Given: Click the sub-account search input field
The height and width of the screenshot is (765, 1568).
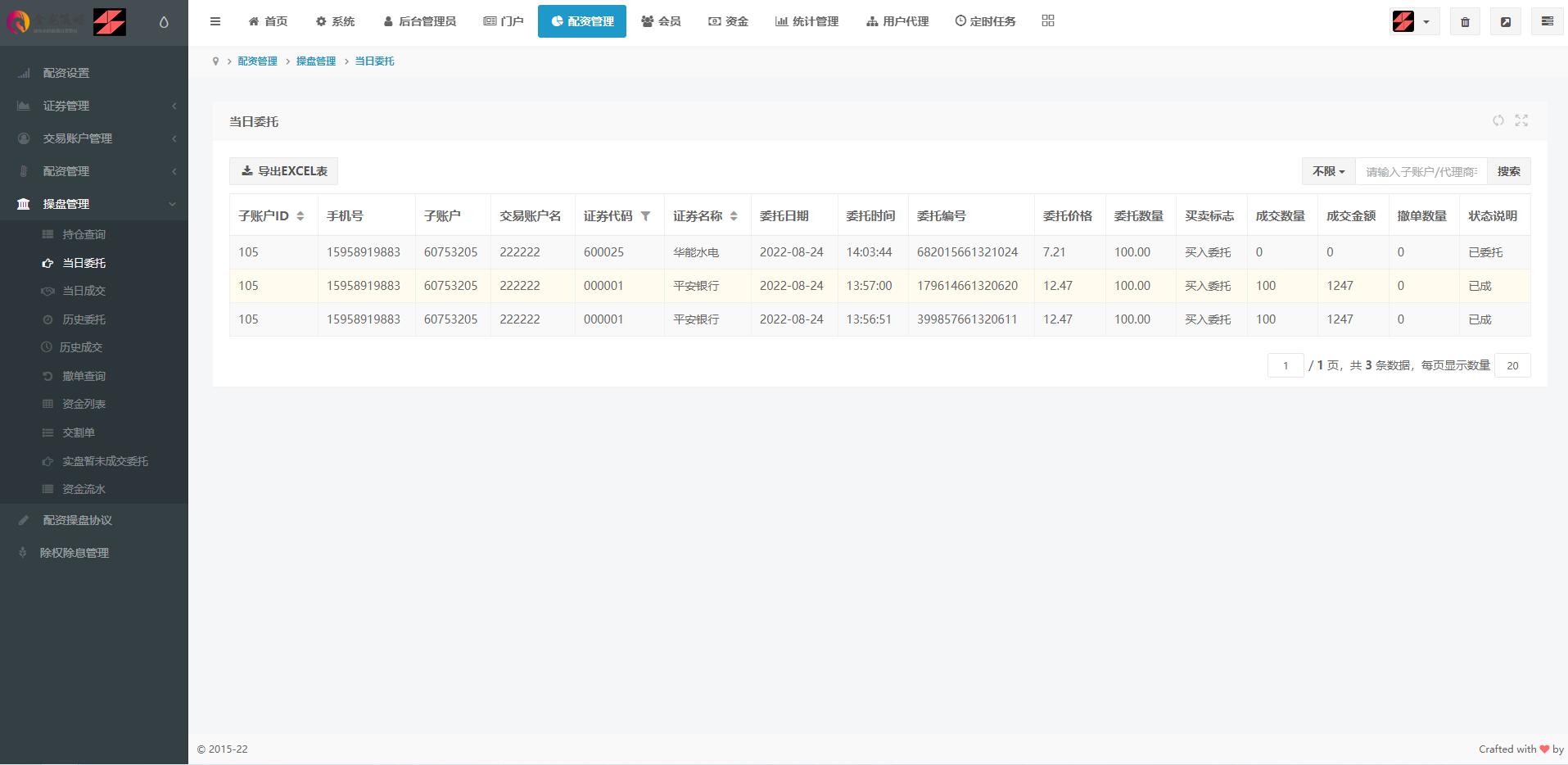Looking at the screenshot, I should (1421, 171).
